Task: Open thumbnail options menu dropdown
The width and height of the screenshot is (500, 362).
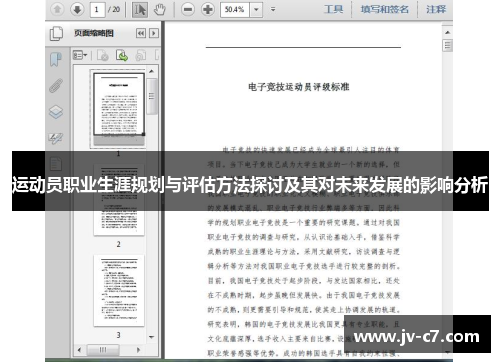Action: click(80, 55)
